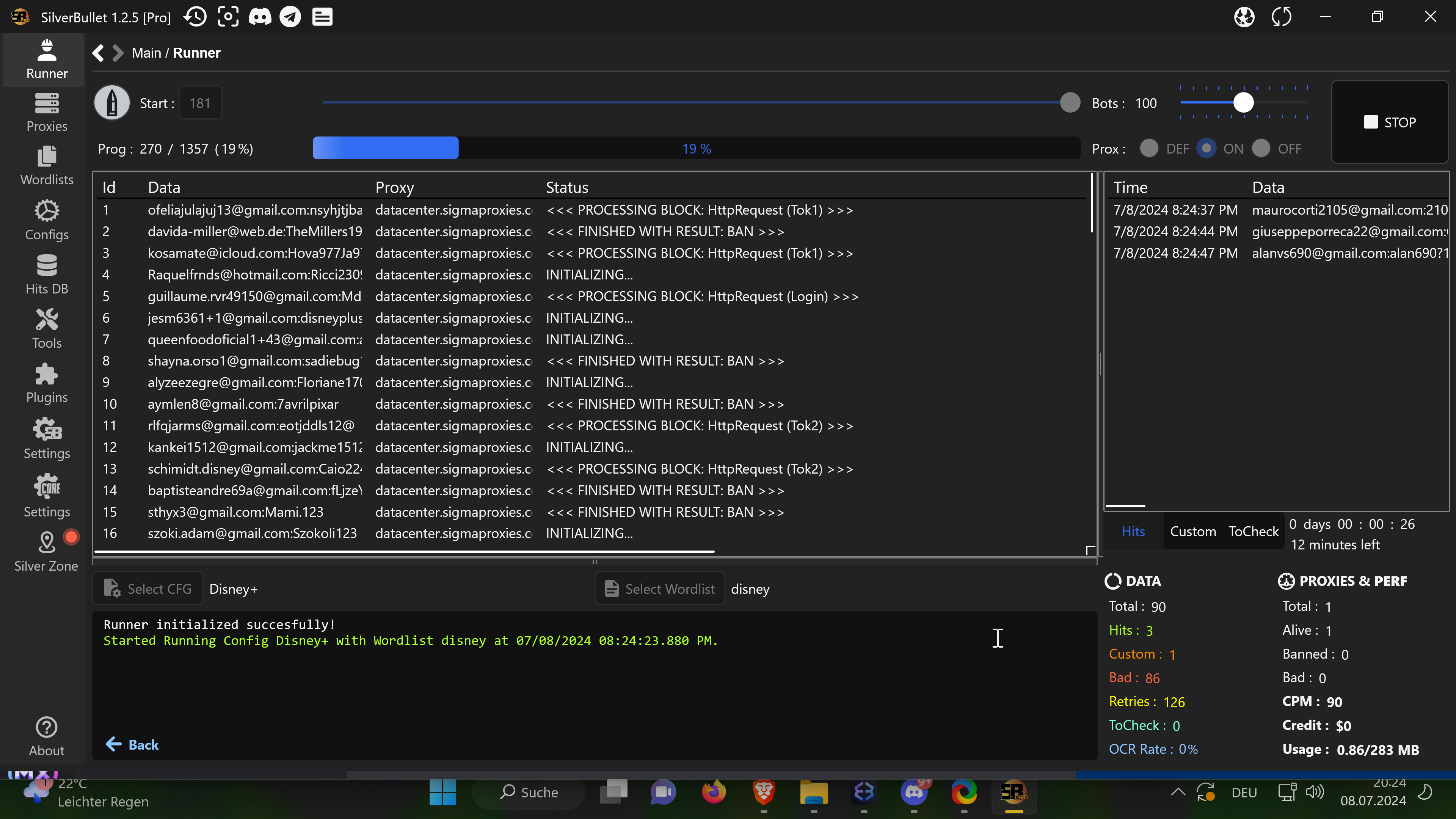The image size is (1456, 819).
Task: Navigate back with the left chevron arrow
Action: coord(98,53)
